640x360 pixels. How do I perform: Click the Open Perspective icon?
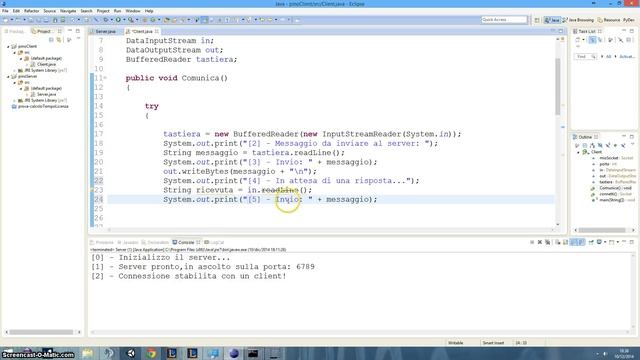tap(537, 20)
